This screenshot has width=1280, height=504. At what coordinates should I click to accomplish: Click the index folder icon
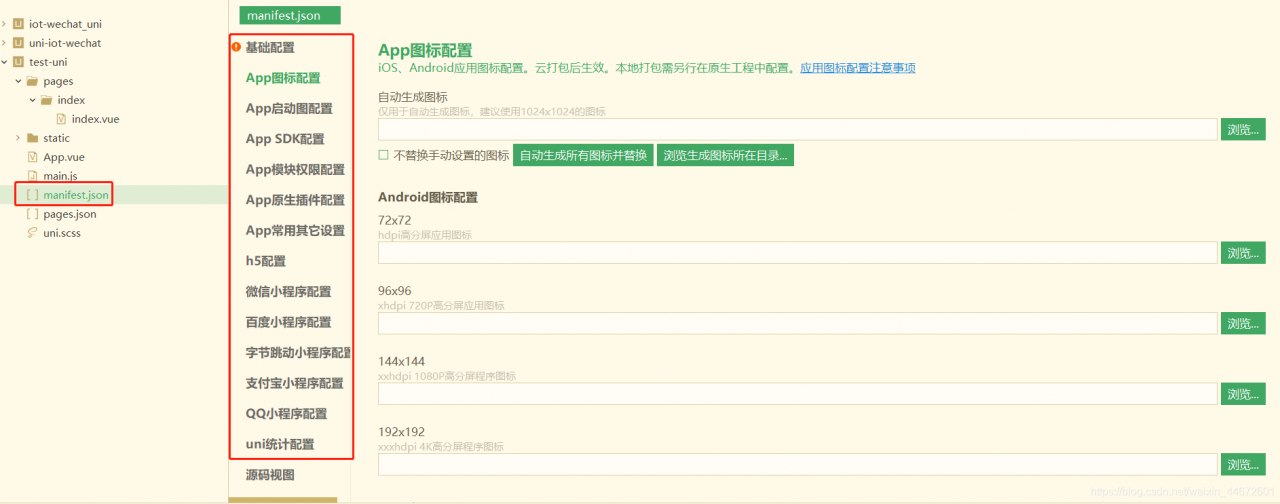pyautogui.click(x=47, y=100)
